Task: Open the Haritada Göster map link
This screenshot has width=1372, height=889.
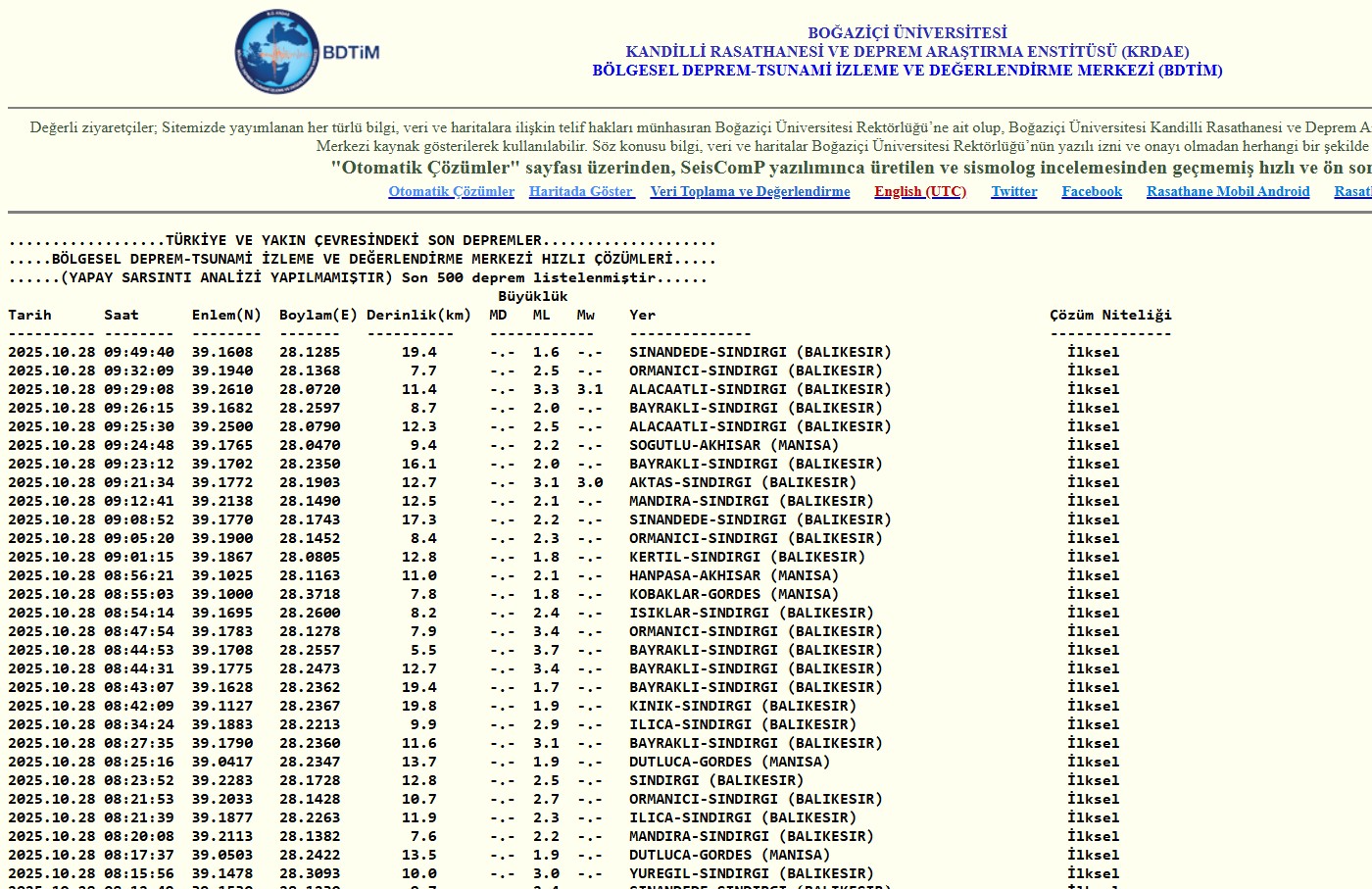Action: [581, 191]
